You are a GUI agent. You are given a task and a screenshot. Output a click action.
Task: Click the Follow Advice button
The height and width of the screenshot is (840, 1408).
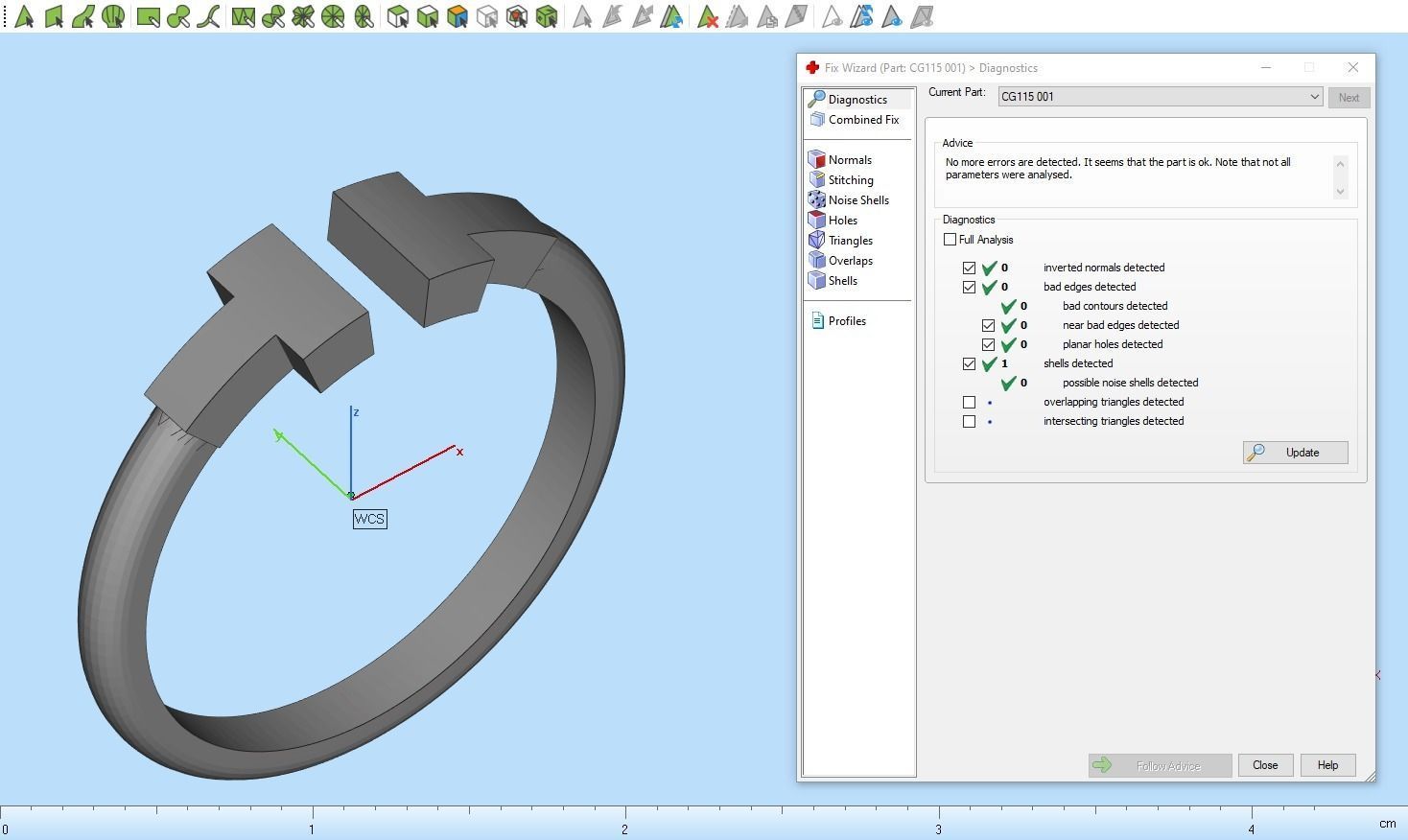pos(1160,765)
